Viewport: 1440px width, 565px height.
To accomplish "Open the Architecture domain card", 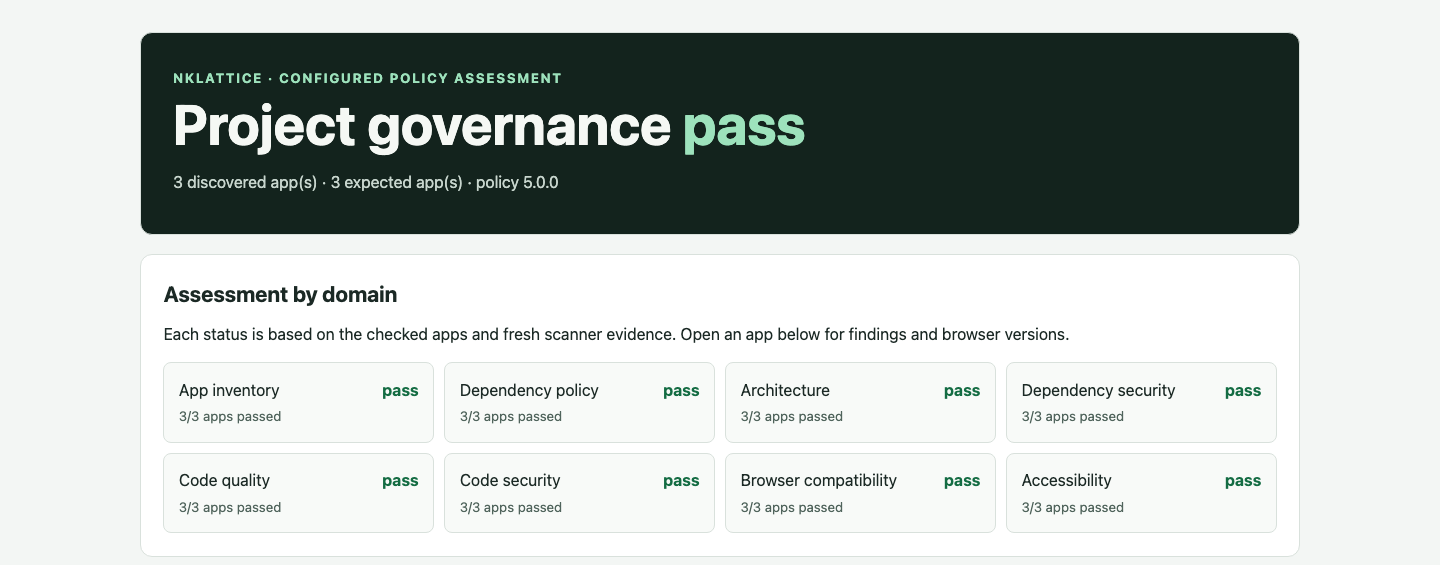I will tap(860, 402).
